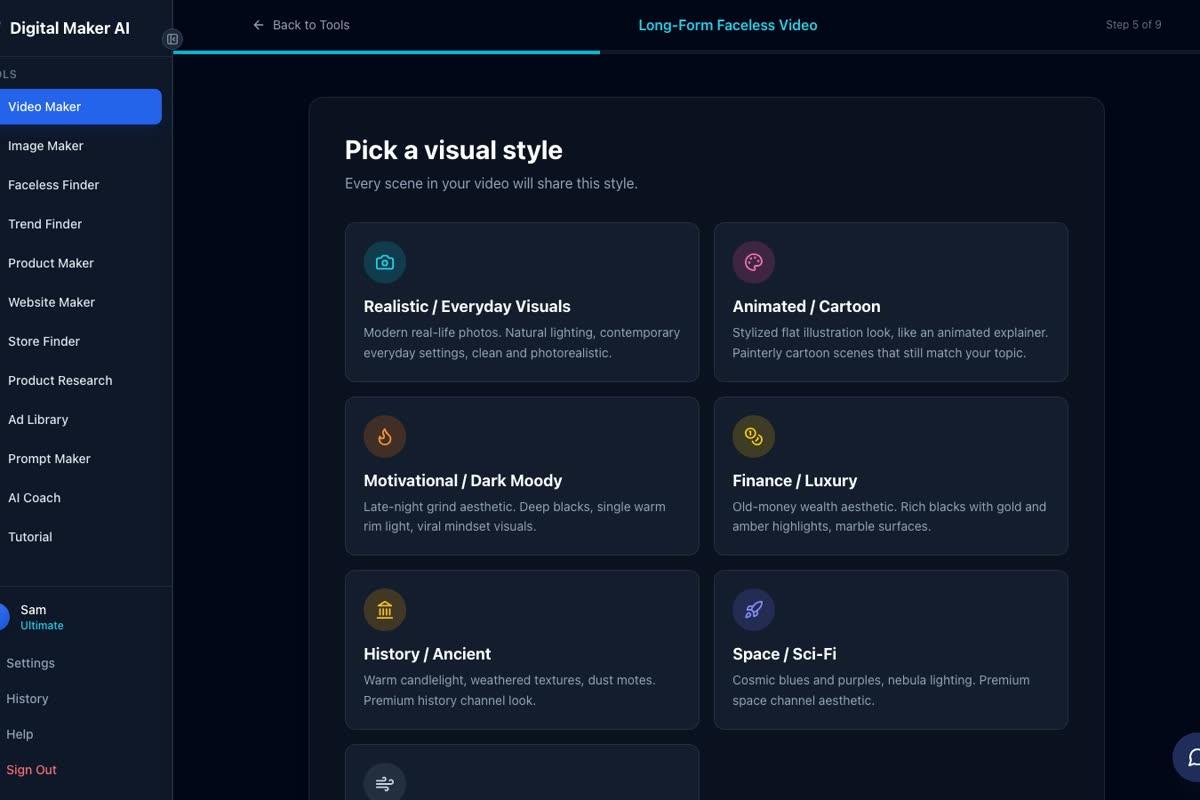Viewport: 1200px width, 800px height.
Task: Open AI Coach
Action: (80, 497)
